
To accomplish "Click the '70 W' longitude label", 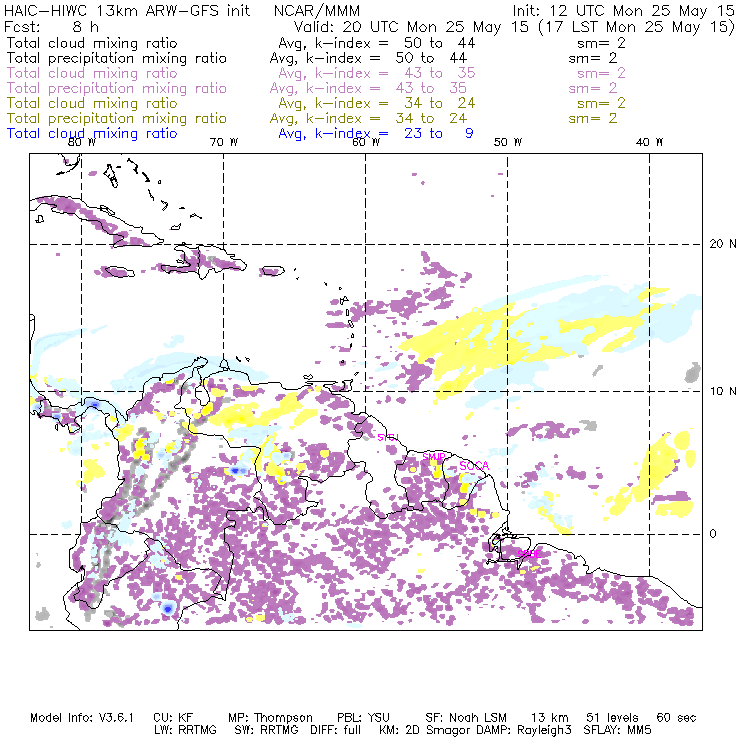I will 224,142.
